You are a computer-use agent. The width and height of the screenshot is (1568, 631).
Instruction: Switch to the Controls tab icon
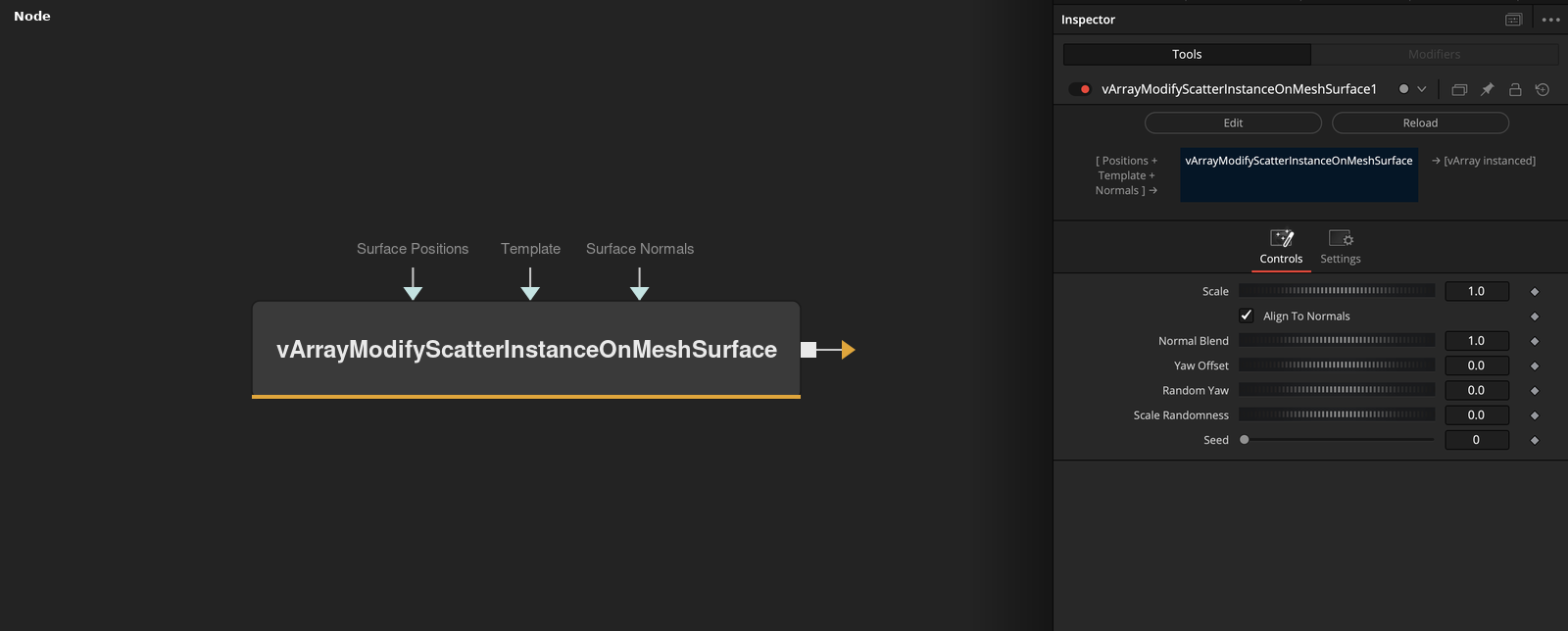click(1282, 238)
